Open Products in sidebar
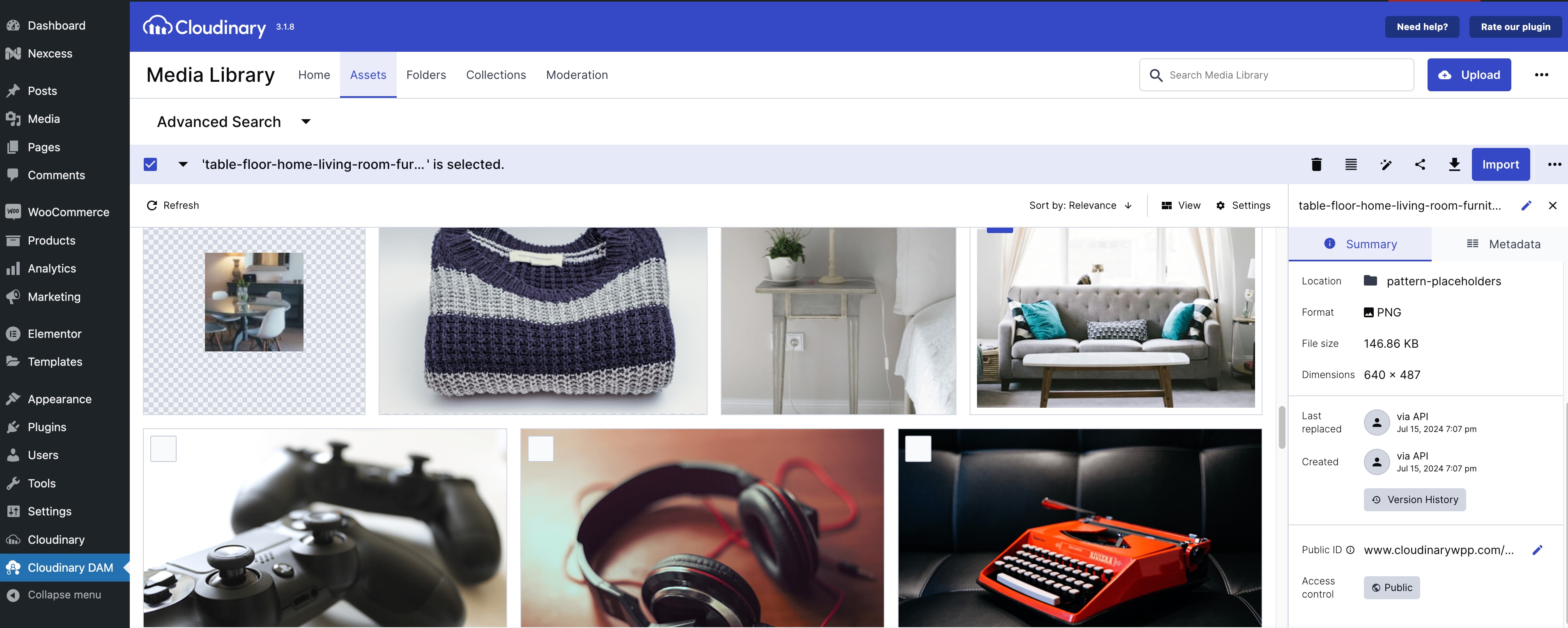 pos(64,240)
